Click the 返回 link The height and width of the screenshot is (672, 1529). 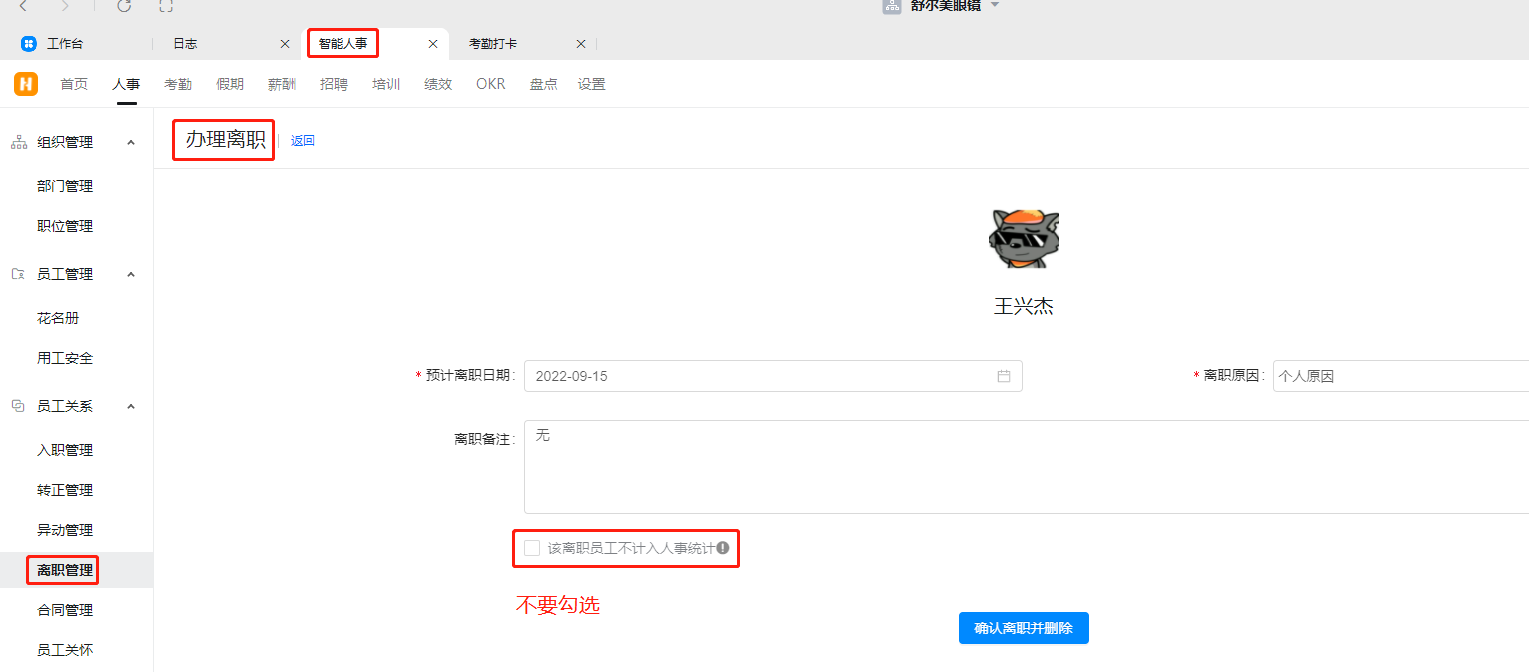click(x=303, y=141)
